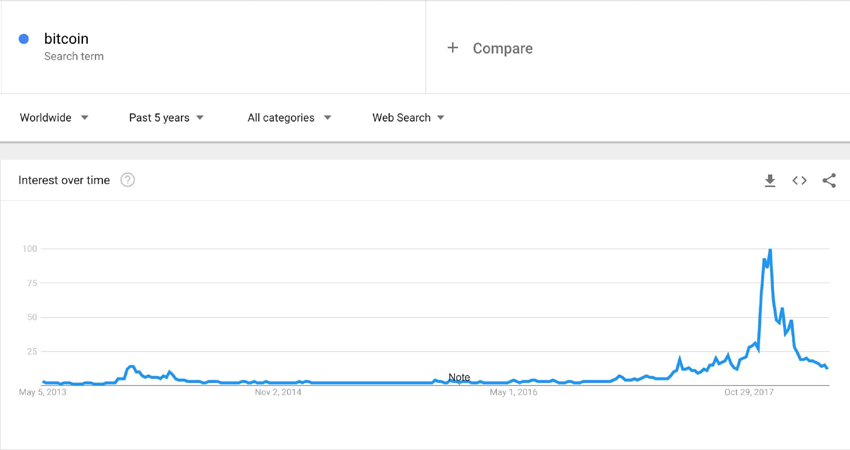Click the plus icon beside Compare

coord(453,48)
